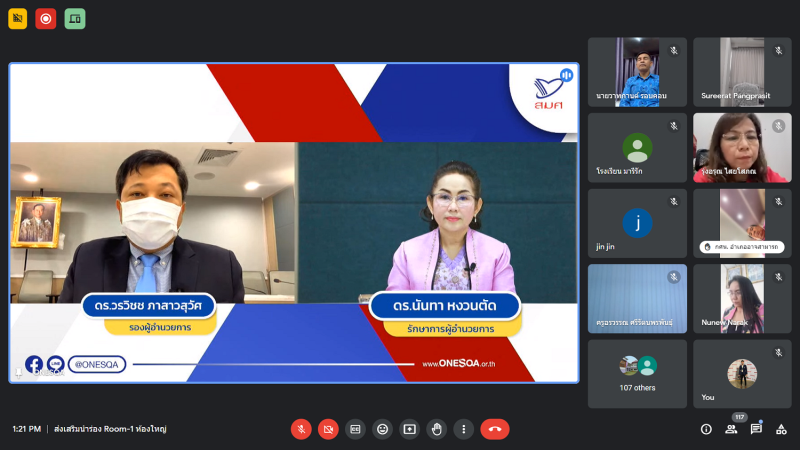Image resolution: width=800 pixels, height=450 pixels.
Task: Click the present screen icon
Action: click(x=409, y=429)
